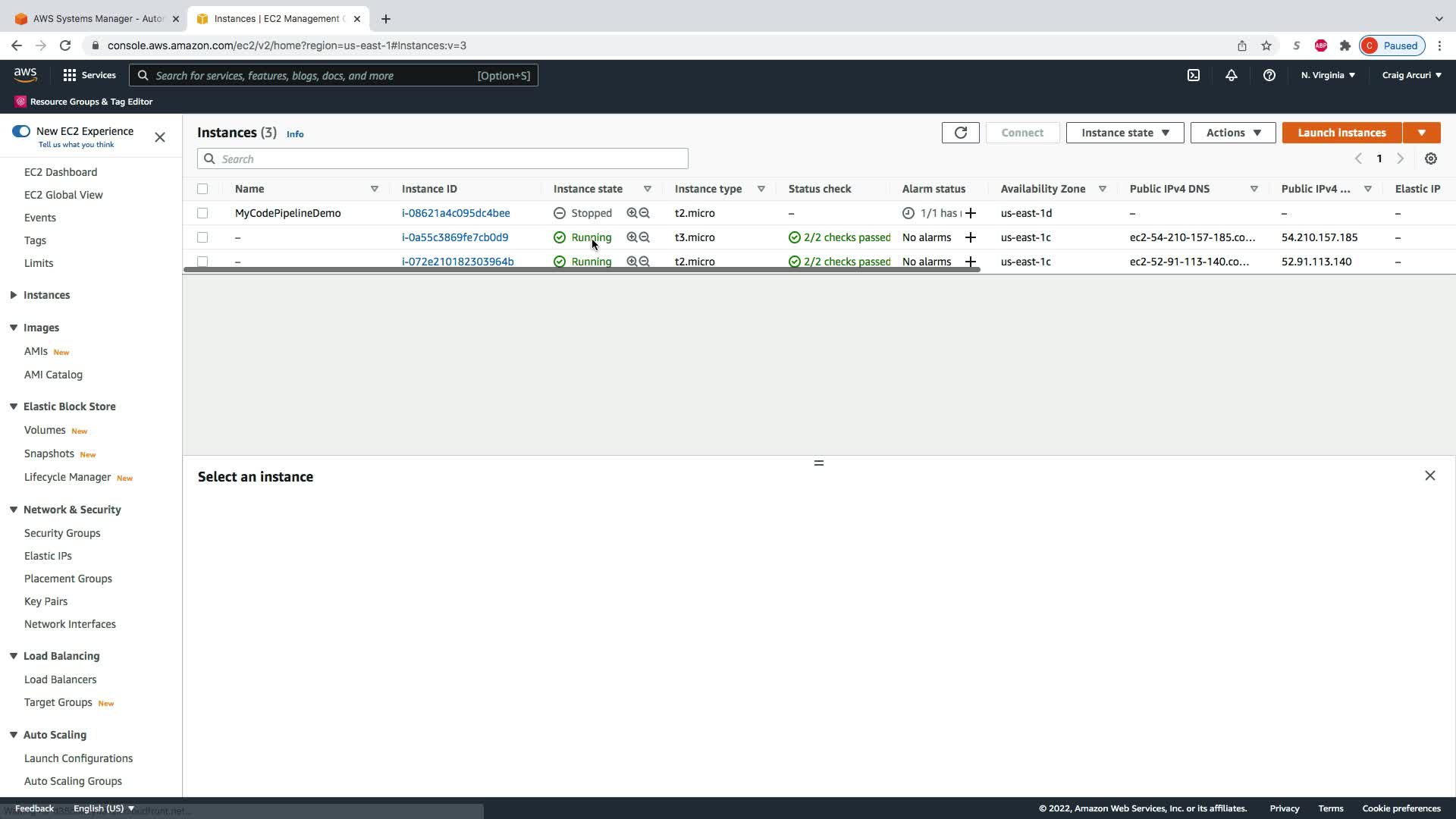This screenshot has width=1456, height=819.
Task: Click the instances search field
Action: [443, 158]
